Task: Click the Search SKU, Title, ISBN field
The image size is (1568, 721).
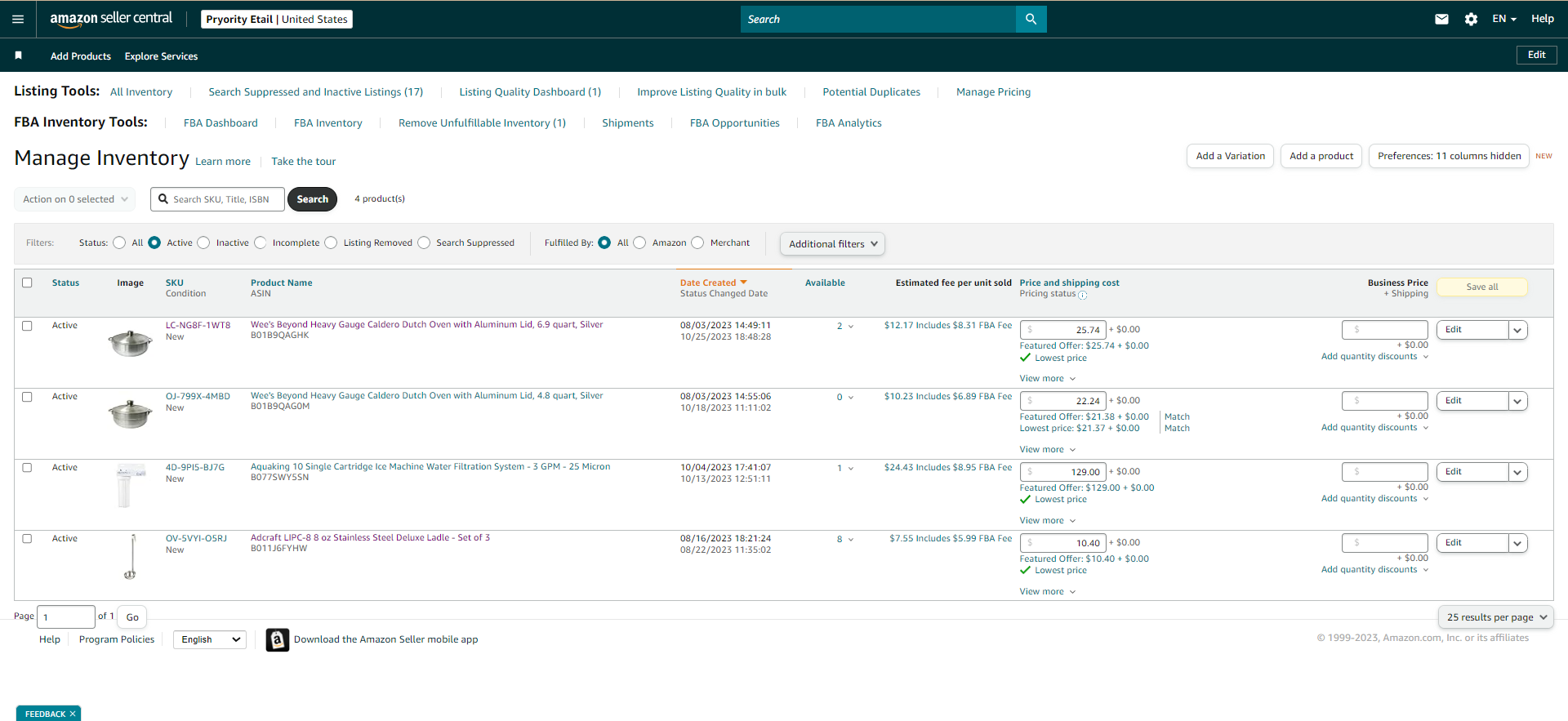Action: click(217, 199)
